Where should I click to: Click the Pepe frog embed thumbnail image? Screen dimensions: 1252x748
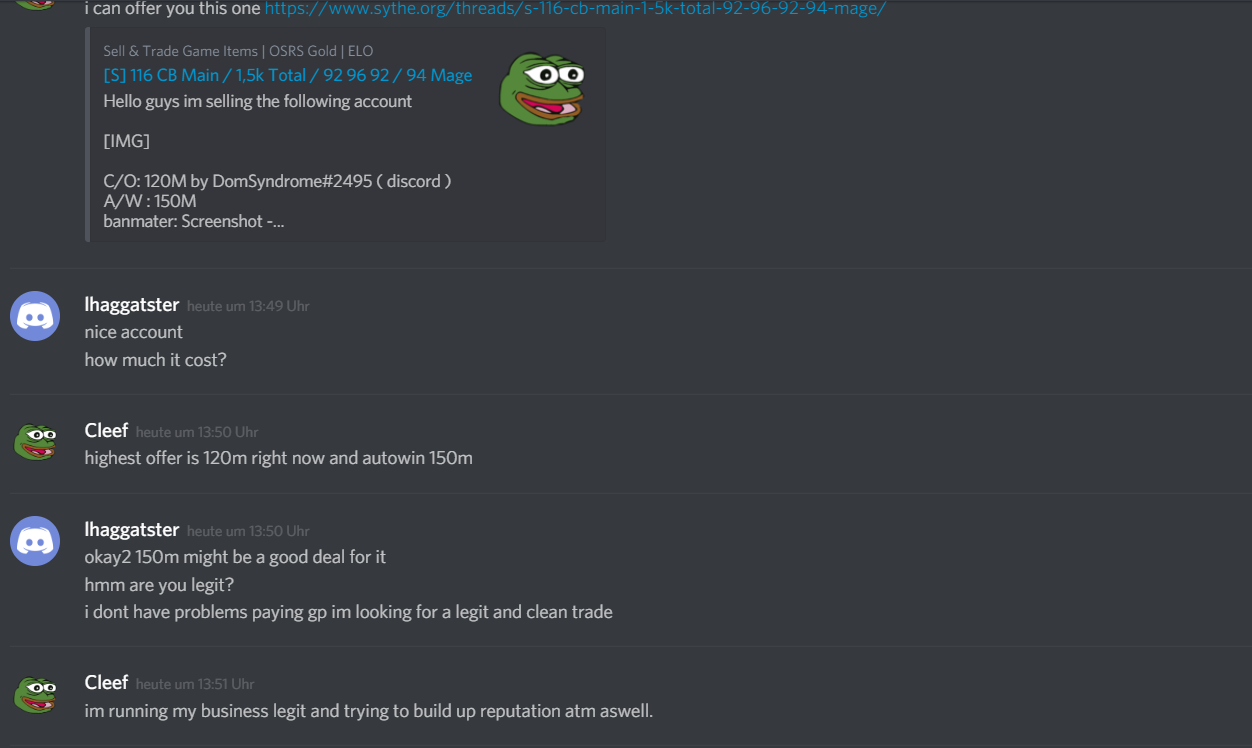[x=542, y=89]
